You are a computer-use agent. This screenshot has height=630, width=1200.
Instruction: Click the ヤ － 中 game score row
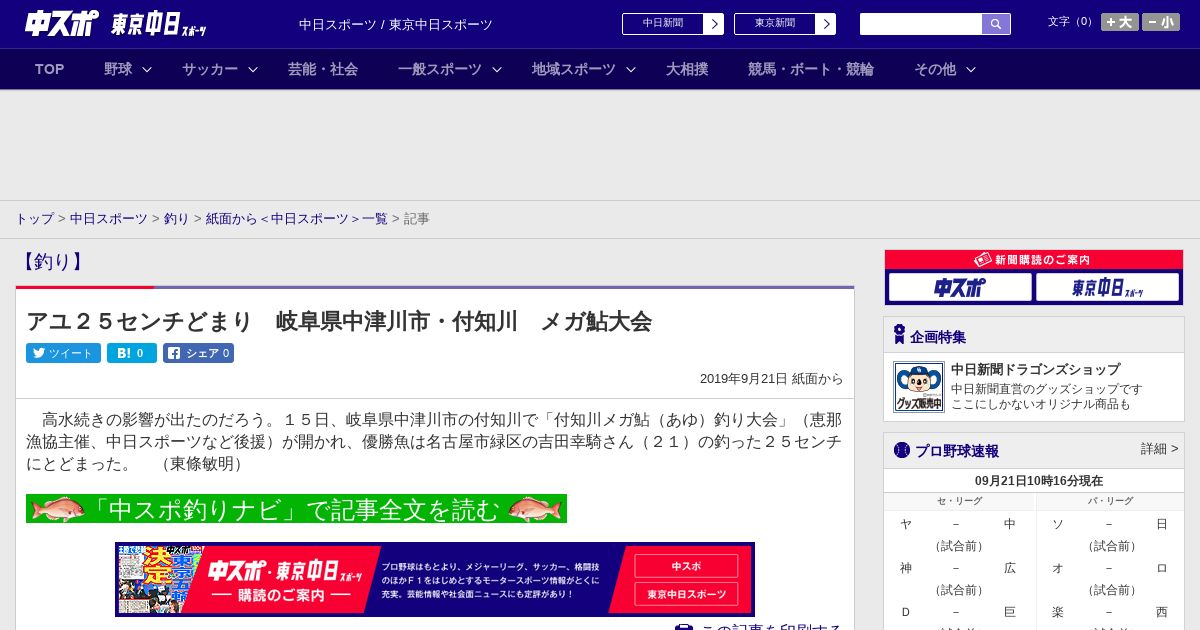point(959,524)
